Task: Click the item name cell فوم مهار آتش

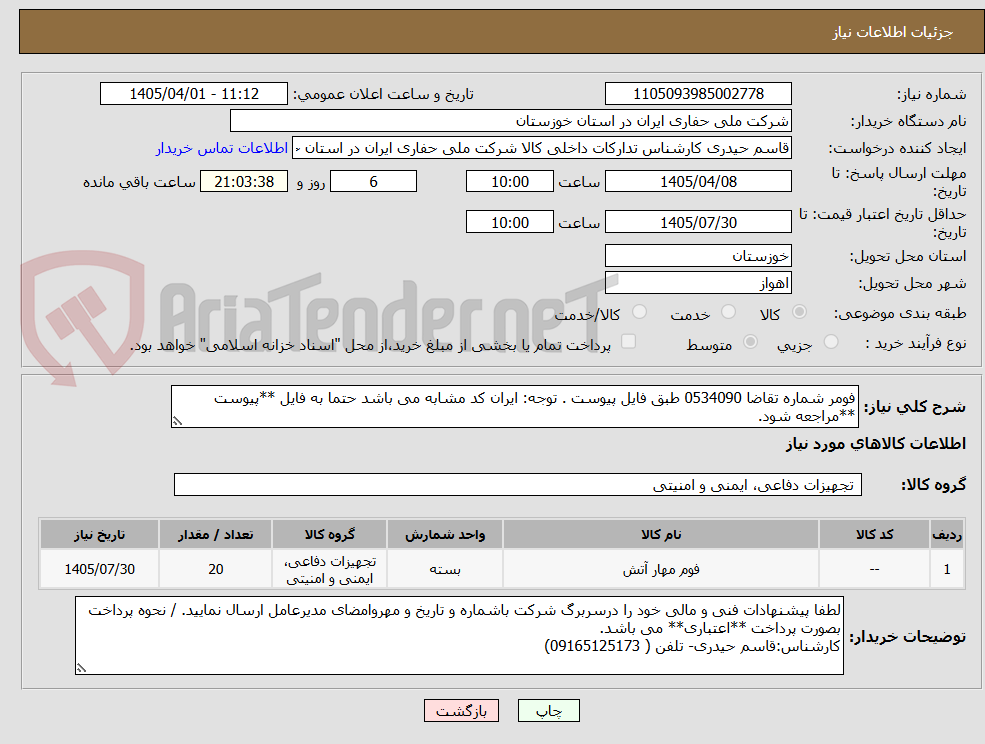Action: click(x=661, y=569)
